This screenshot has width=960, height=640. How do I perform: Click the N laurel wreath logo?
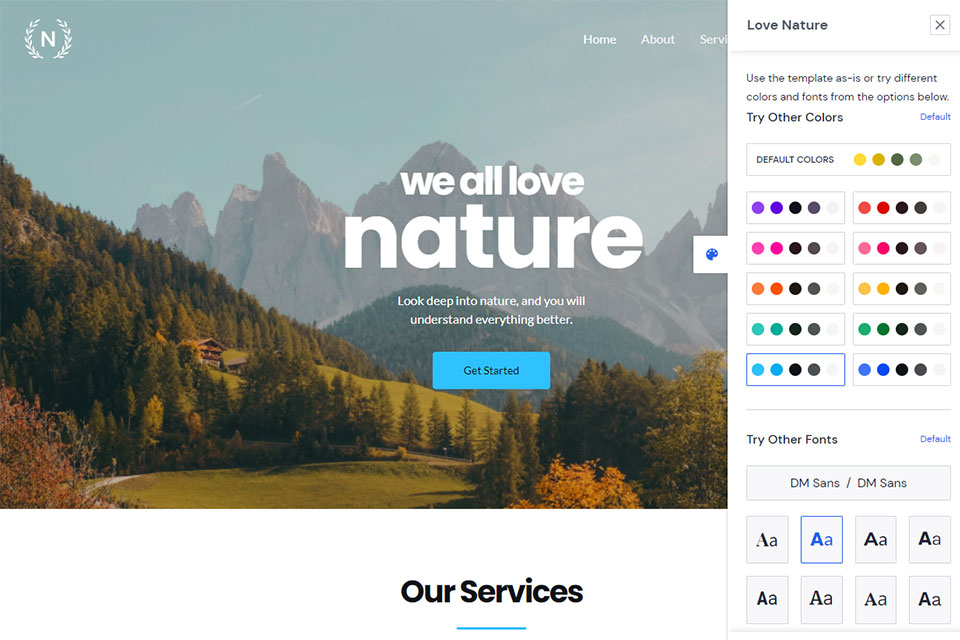(48, 39)
